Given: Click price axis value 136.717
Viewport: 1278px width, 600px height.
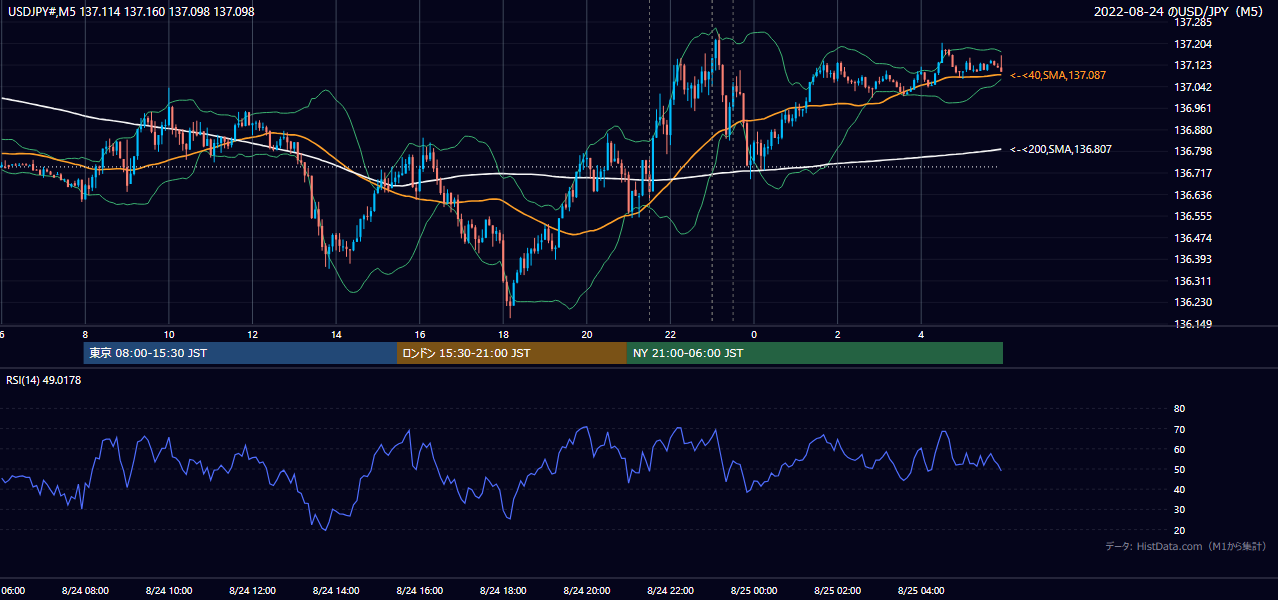Looking at the screenshot, I should tap(1194, 173).
